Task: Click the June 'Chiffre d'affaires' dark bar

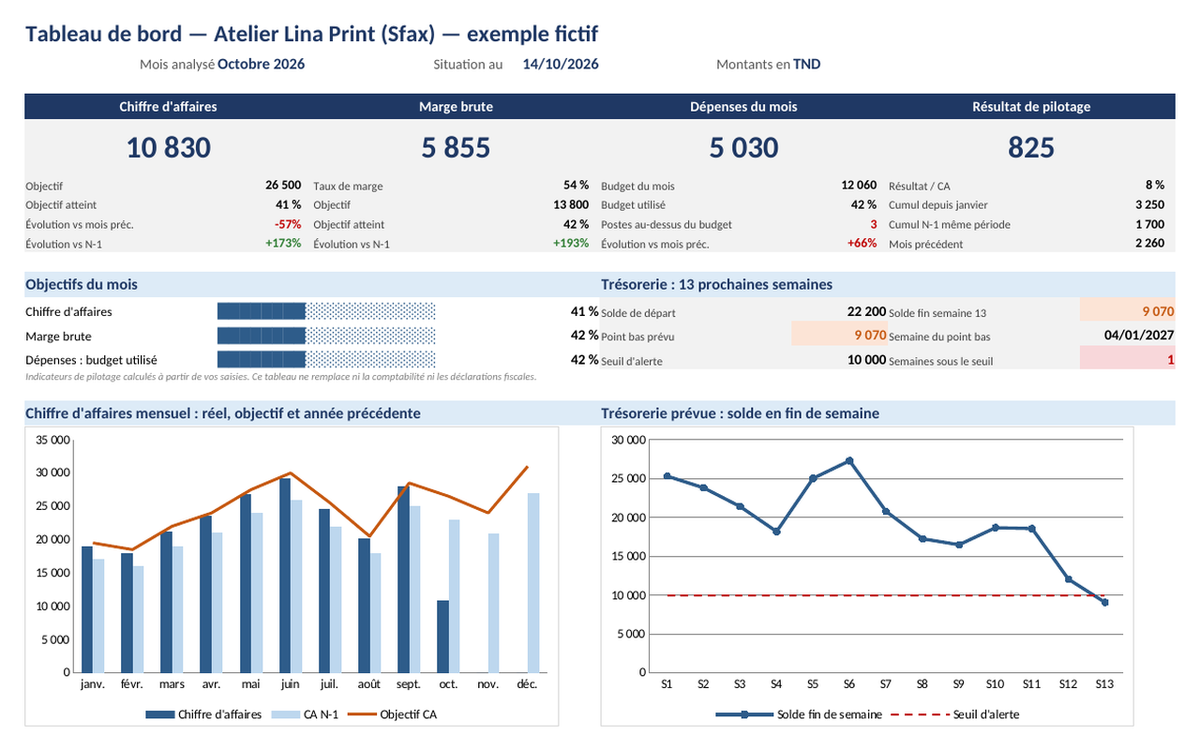Action: (x=285, y=575)
